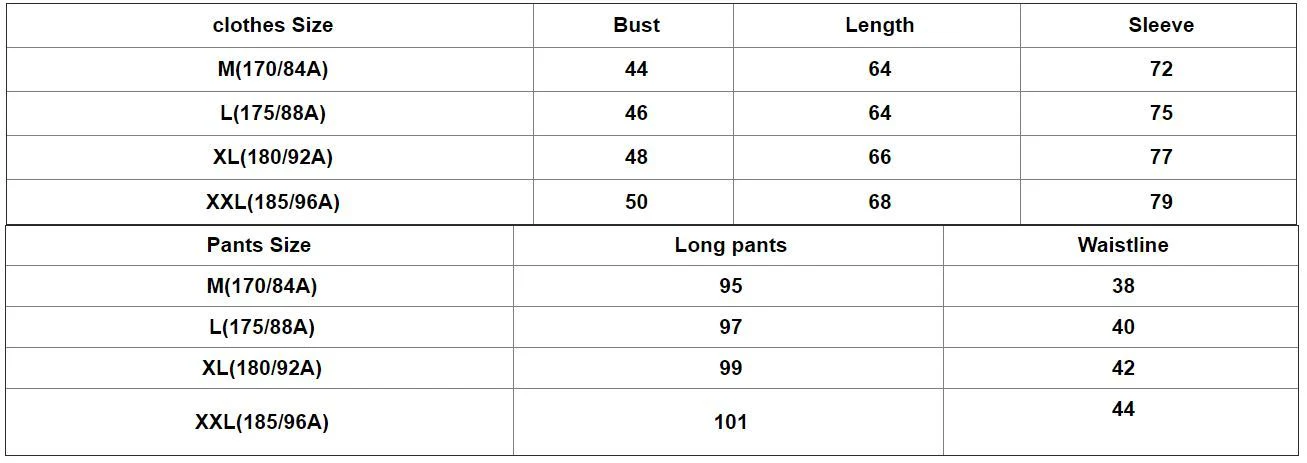
Task: Select the Sleeve value 72
Action: coord(1160,69)
